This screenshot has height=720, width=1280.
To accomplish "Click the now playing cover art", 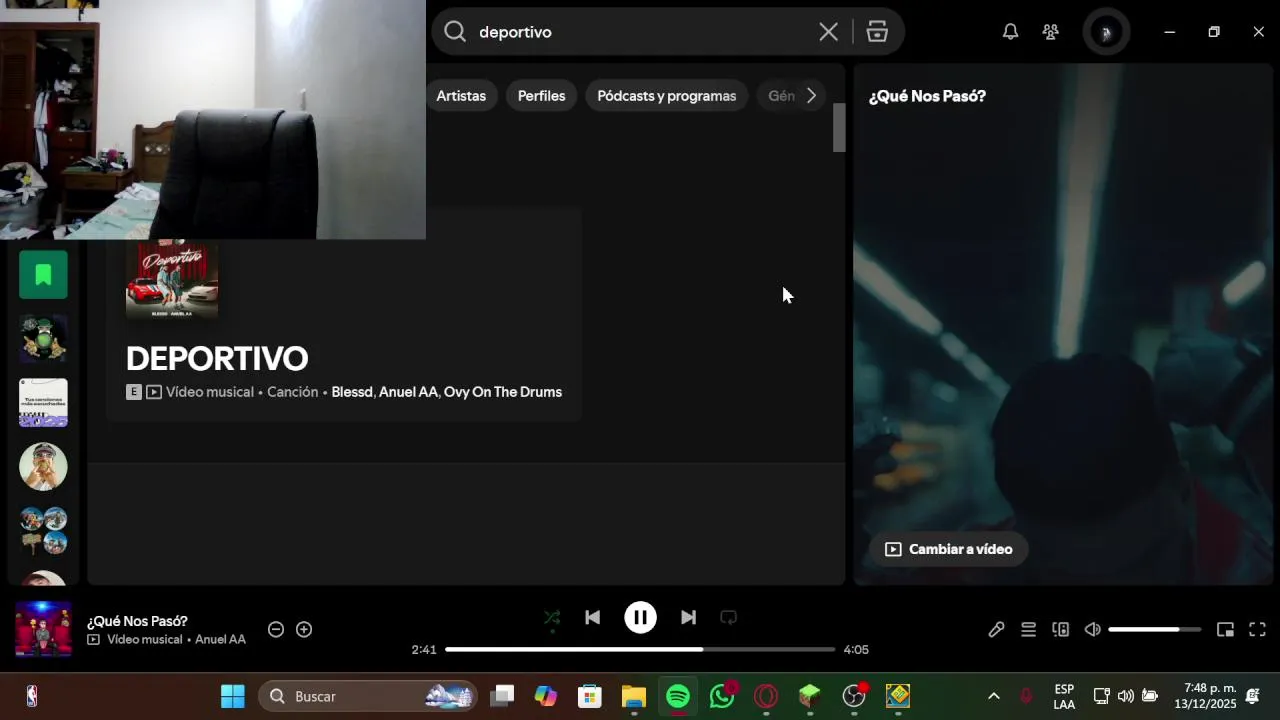I will 43,629.
